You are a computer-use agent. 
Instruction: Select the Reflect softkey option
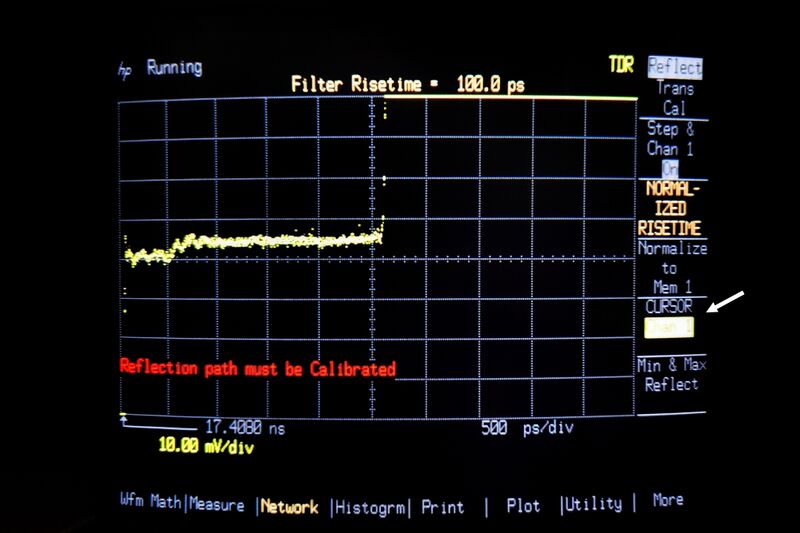(x=674, y=68)
